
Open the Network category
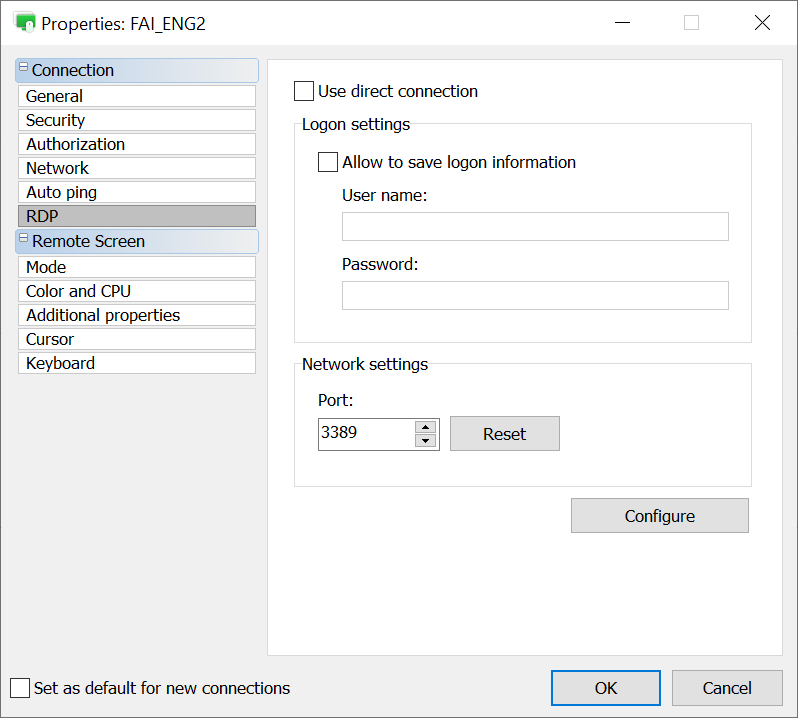click(136, 168)
